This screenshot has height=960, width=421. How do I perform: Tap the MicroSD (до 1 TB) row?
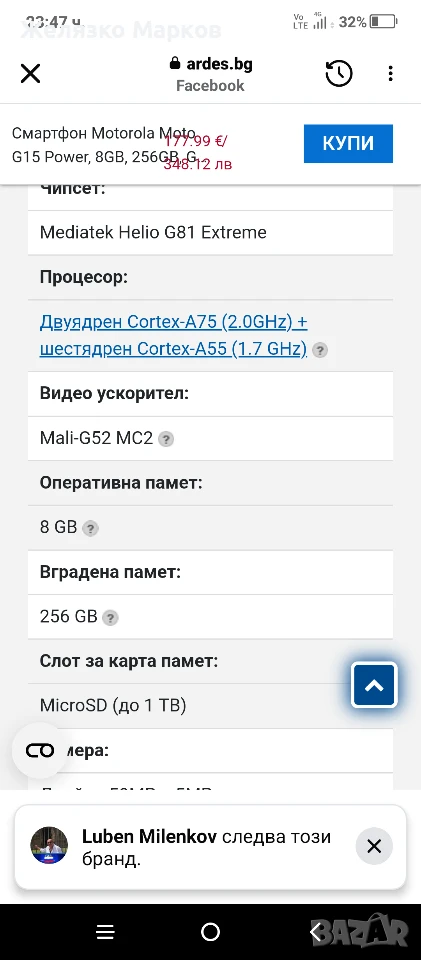[x=210, y=706]
